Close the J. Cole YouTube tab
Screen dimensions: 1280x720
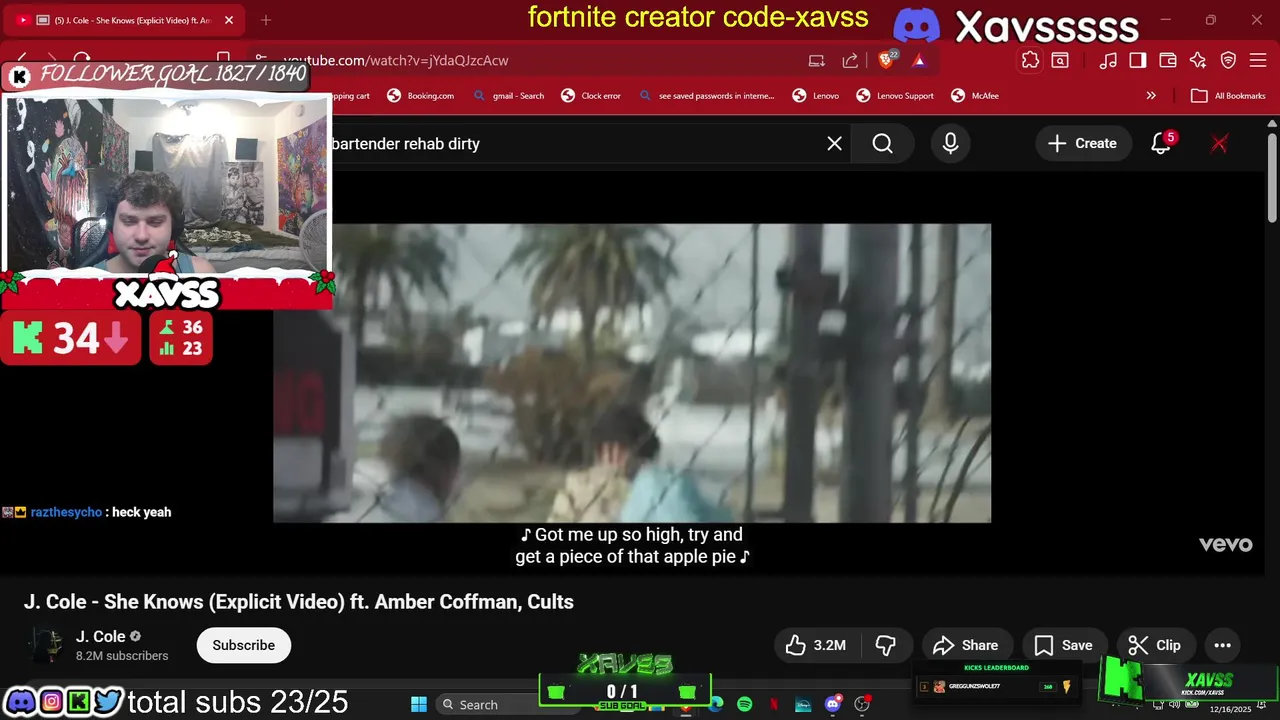tap(229, 20)
